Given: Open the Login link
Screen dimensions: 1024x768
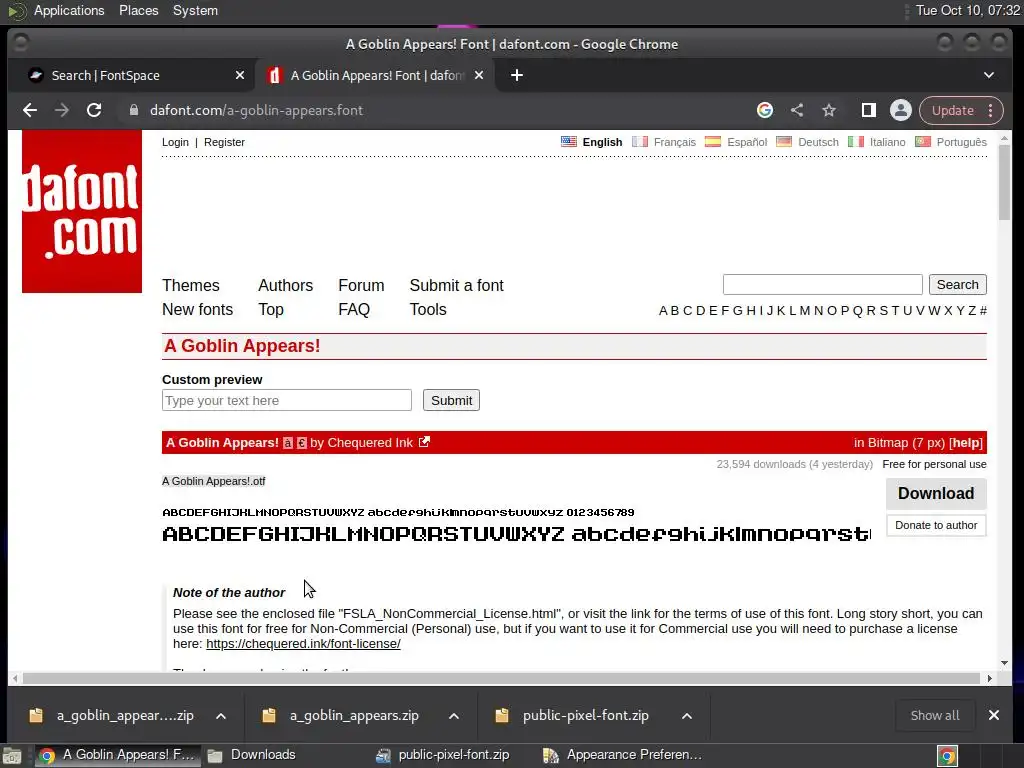Looking at the screenshot, I should [175, 142].
